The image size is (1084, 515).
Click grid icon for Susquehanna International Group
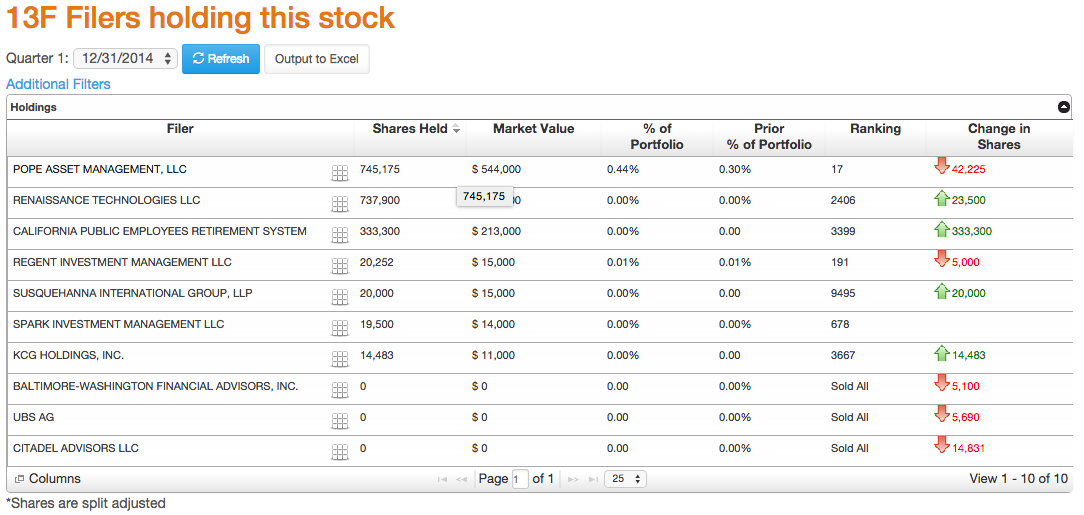pyautogui.click(x=339, y=297)
